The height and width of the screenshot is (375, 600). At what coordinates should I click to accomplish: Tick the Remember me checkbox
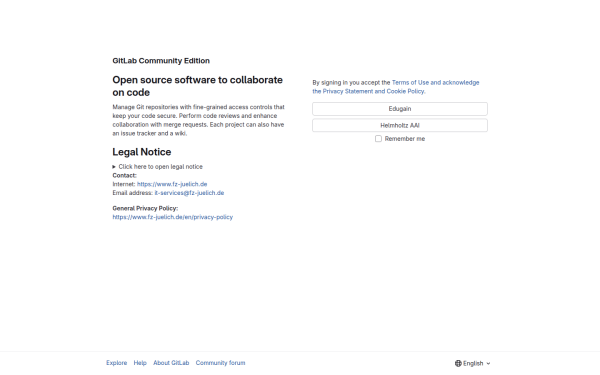(x=378, y=139)
